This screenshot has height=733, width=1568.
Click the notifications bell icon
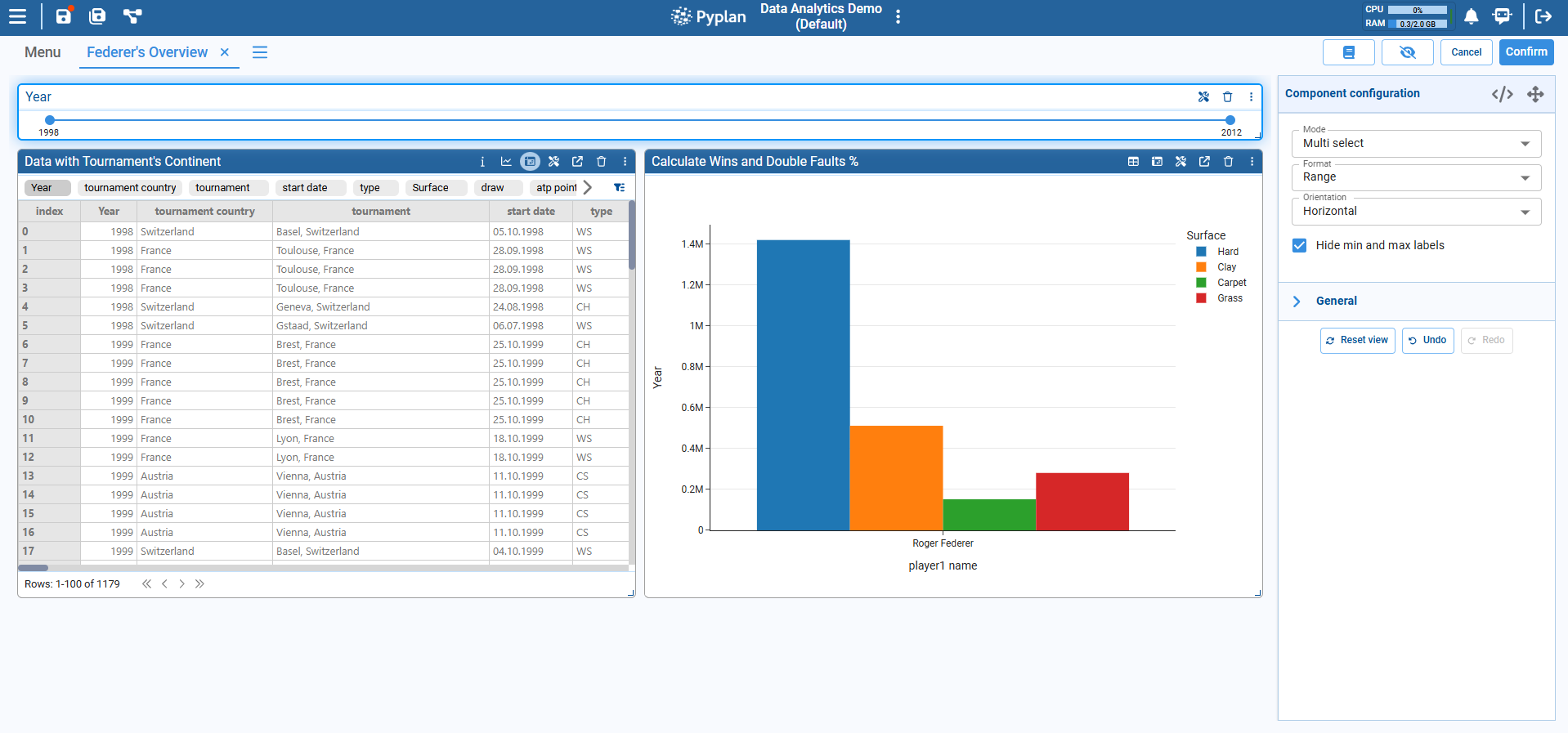[1471, 16]
